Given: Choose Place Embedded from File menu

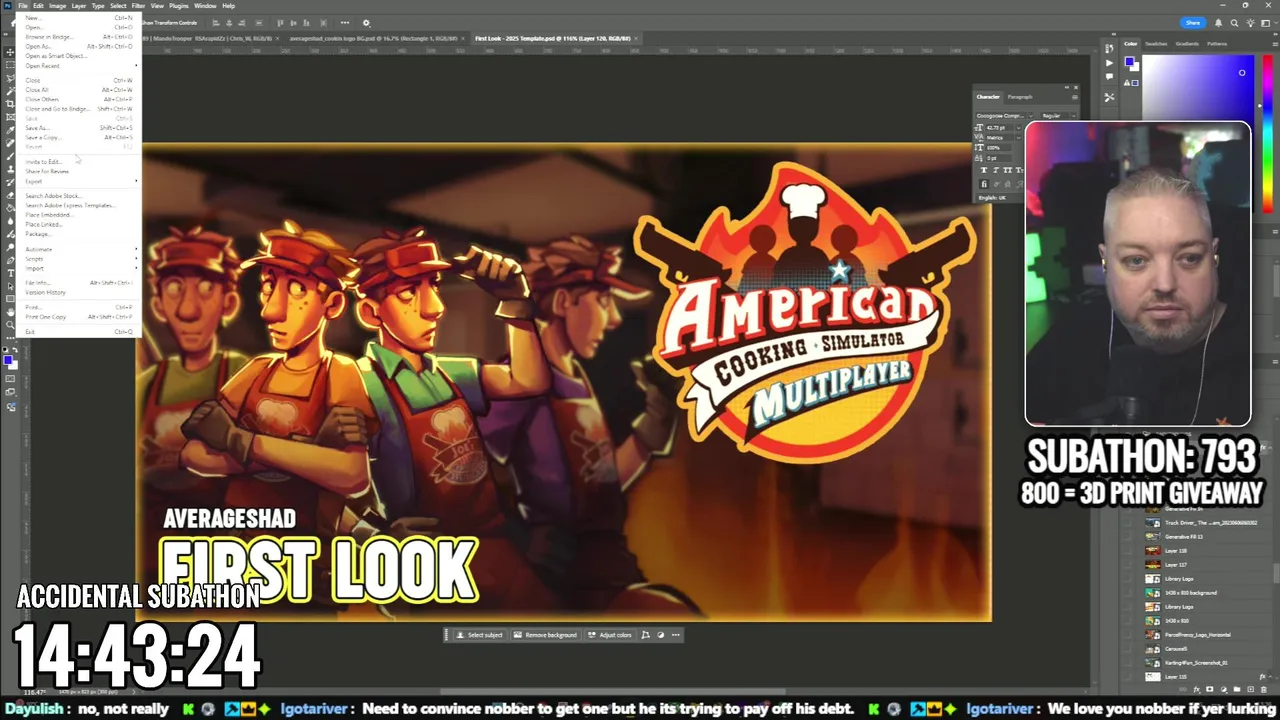Looking at the screenshot, I should tap(80, 215).
